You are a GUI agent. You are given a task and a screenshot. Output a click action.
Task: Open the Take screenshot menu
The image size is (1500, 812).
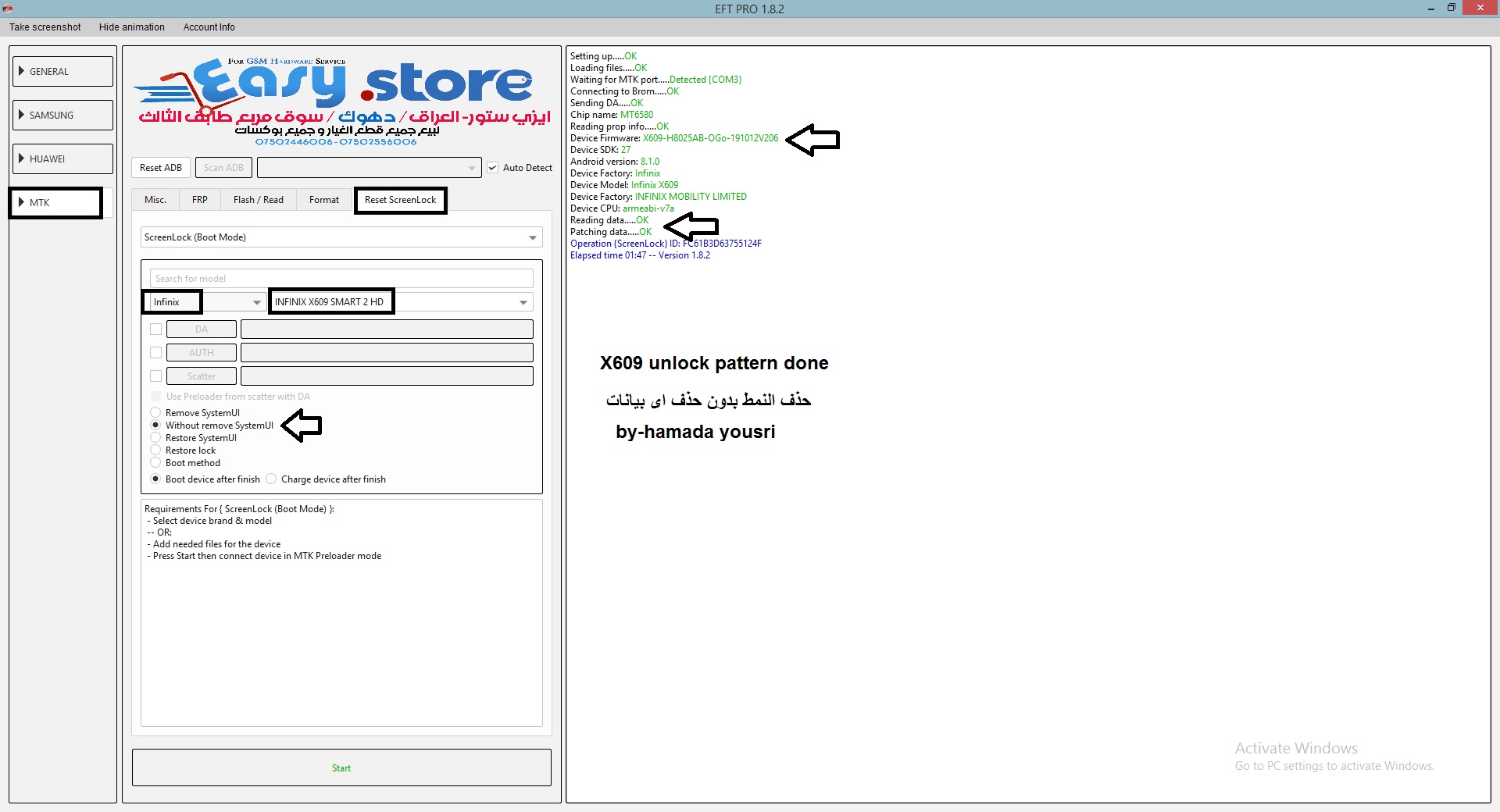pos(45,27)
